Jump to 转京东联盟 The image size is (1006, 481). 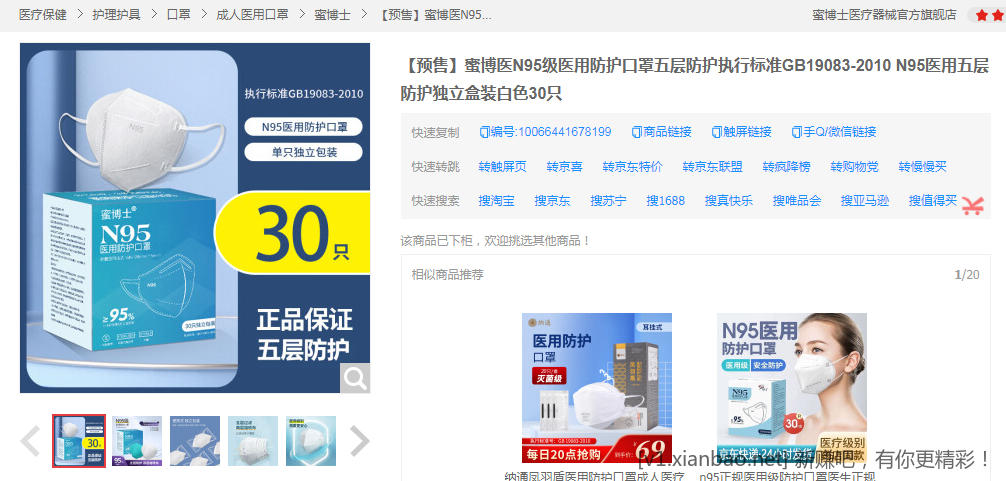click(713, 167)
